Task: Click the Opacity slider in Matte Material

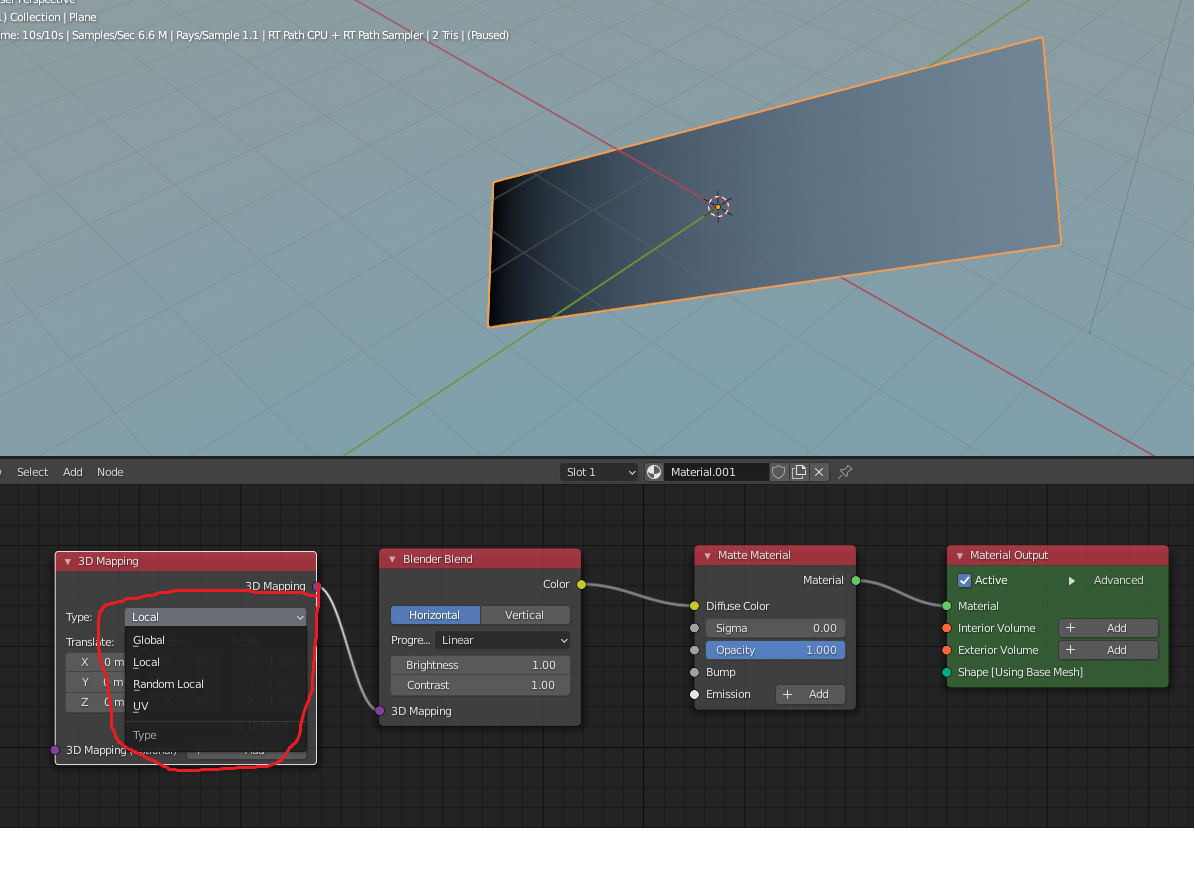Action: coord(775,650)
